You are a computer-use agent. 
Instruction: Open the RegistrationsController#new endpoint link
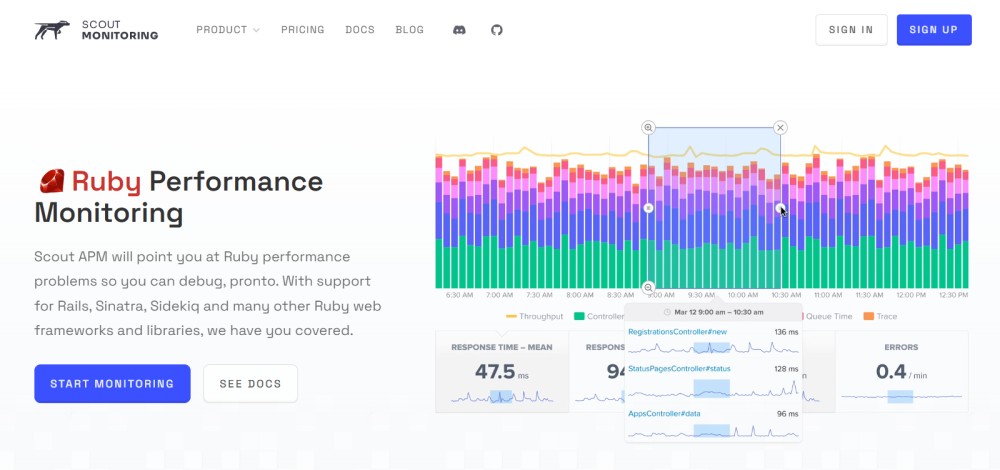click(x=677, y=331)
